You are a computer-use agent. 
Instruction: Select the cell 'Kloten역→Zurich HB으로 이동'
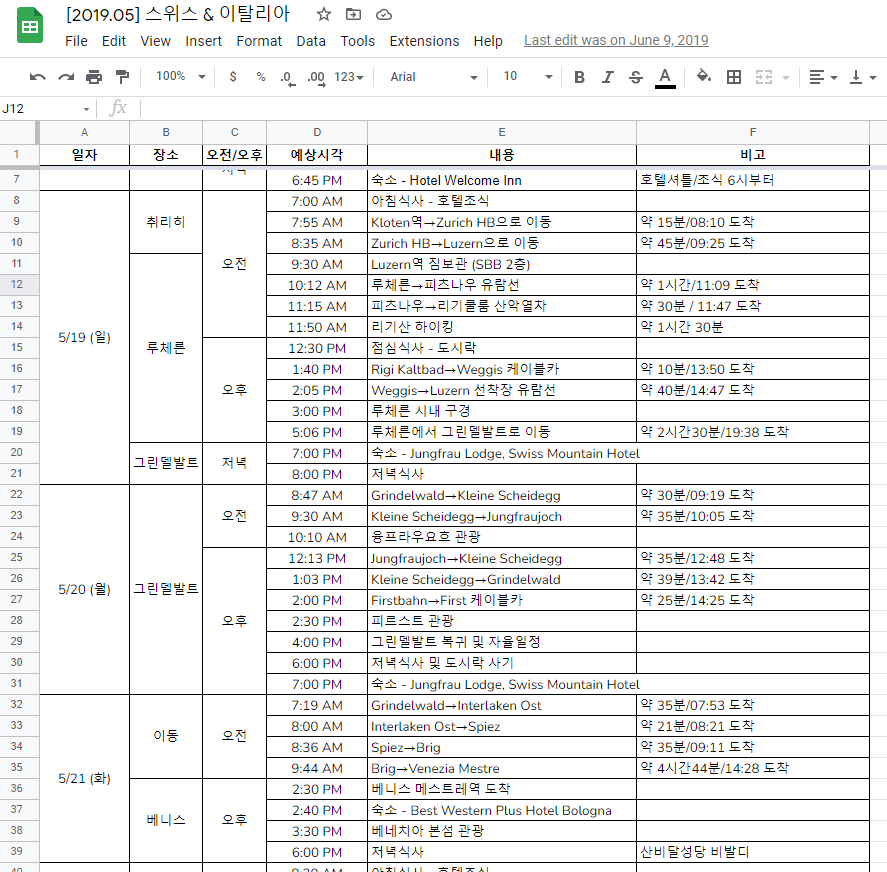502,222
